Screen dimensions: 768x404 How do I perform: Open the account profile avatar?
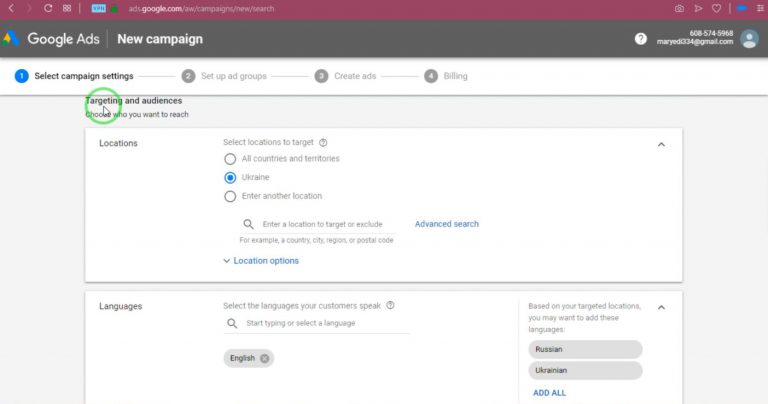tap(749, 39)
